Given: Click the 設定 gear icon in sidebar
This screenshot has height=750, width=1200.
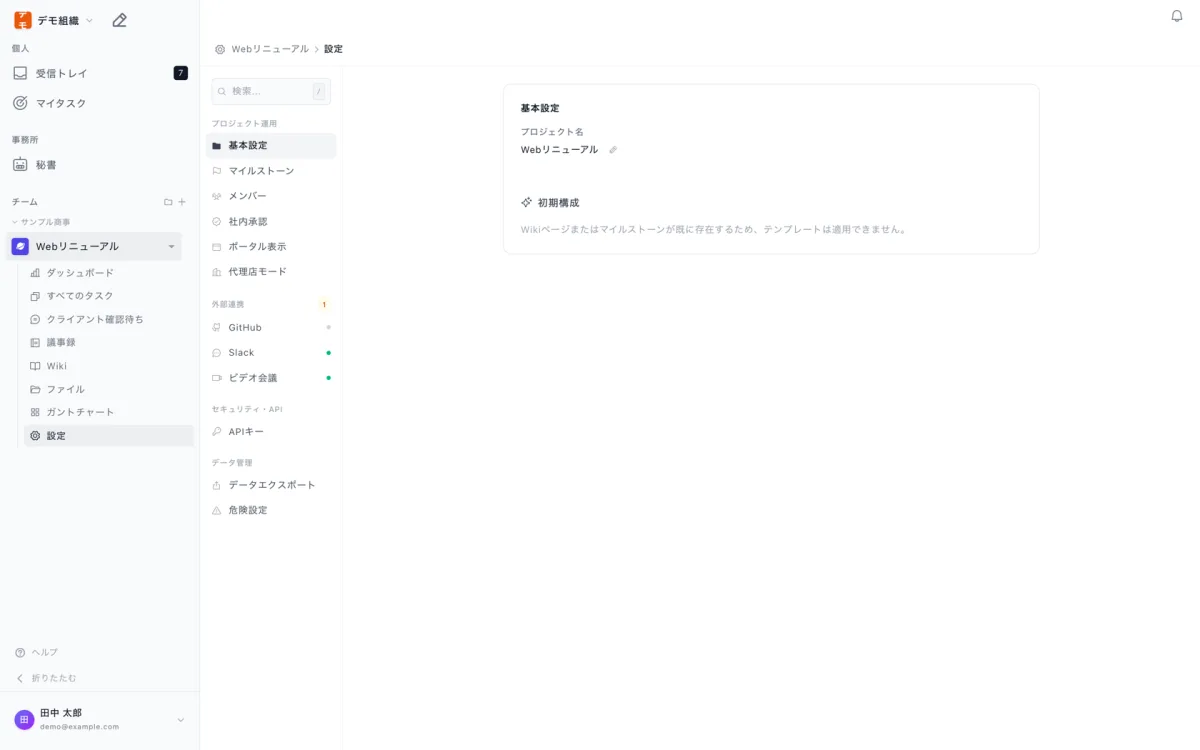Looking at the screenshot, I should pos(35,436).
